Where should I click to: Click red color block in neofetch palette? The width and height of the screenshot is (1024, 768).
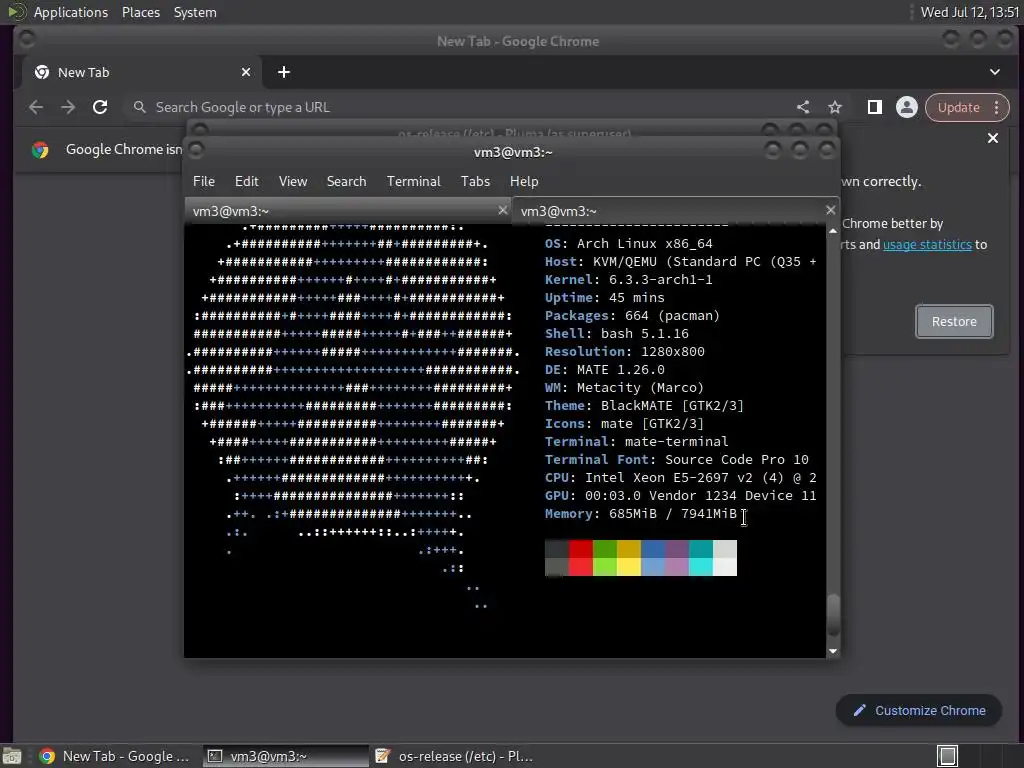tap(581, 558)
